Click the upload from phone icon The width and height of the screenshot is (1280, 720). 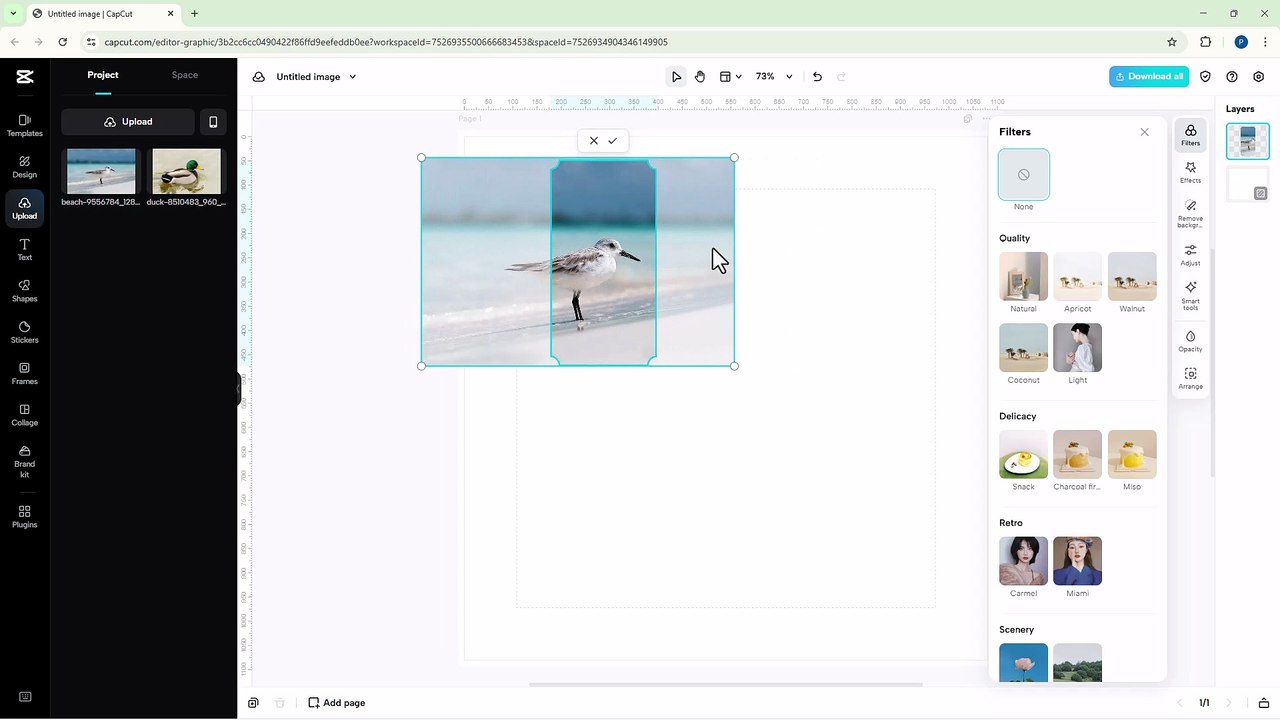213,122
